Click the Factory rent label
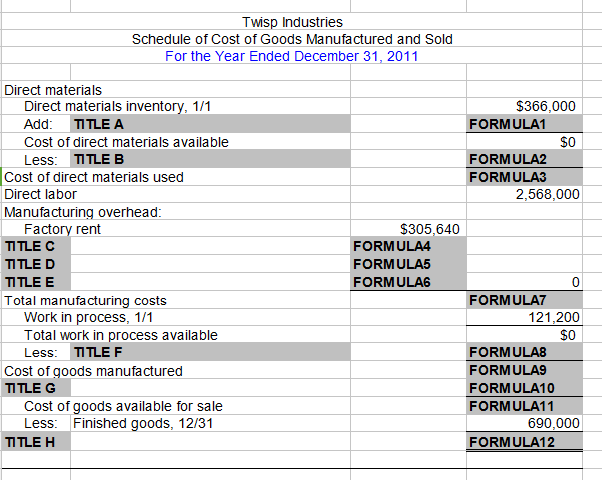The height and width of the screenshot is (480, 602). (x=62, y=229)
